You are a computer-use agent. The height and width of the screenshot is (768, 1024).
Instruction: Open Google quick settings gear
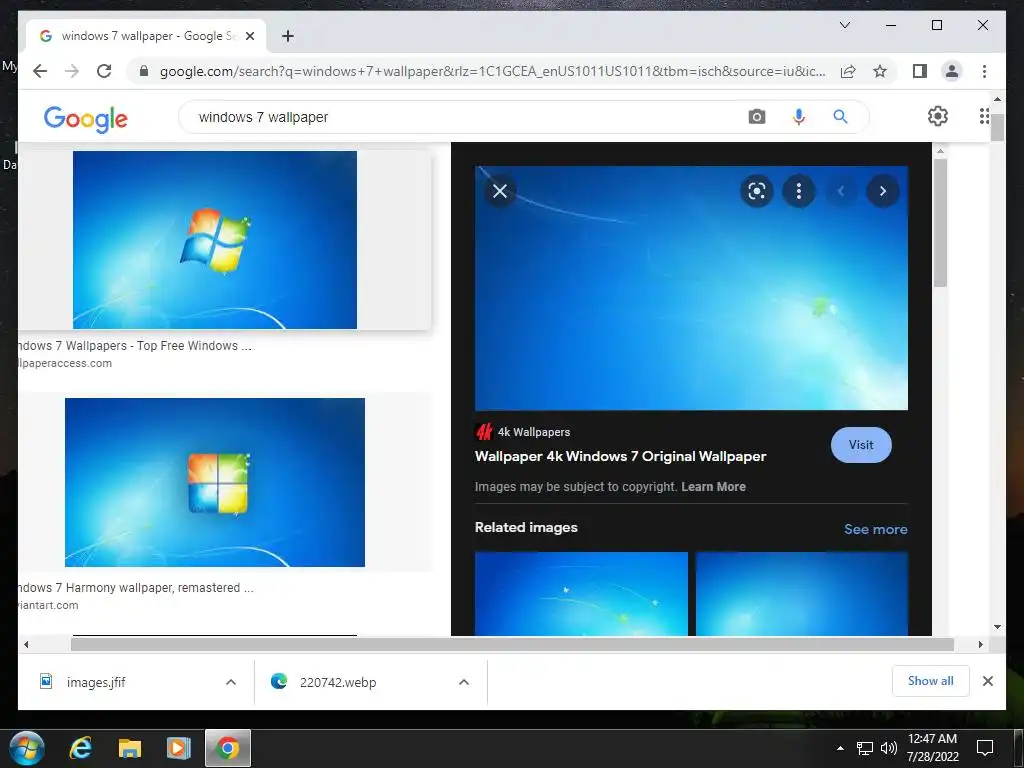pos(937,116)
